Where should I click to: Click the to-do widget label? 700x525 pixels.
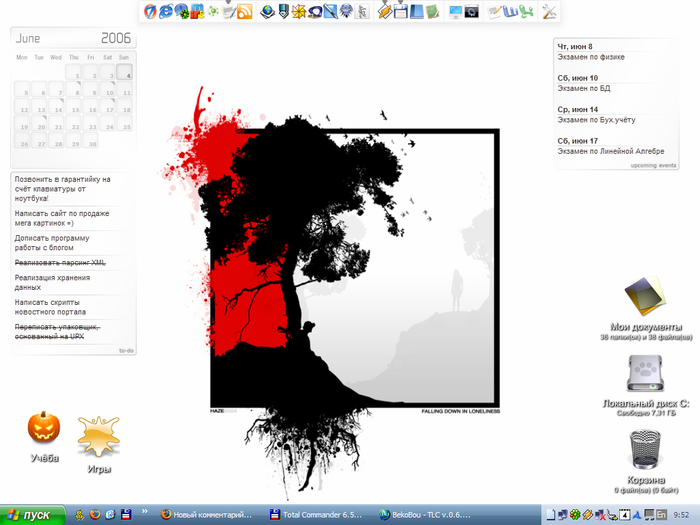pos(126,350)
